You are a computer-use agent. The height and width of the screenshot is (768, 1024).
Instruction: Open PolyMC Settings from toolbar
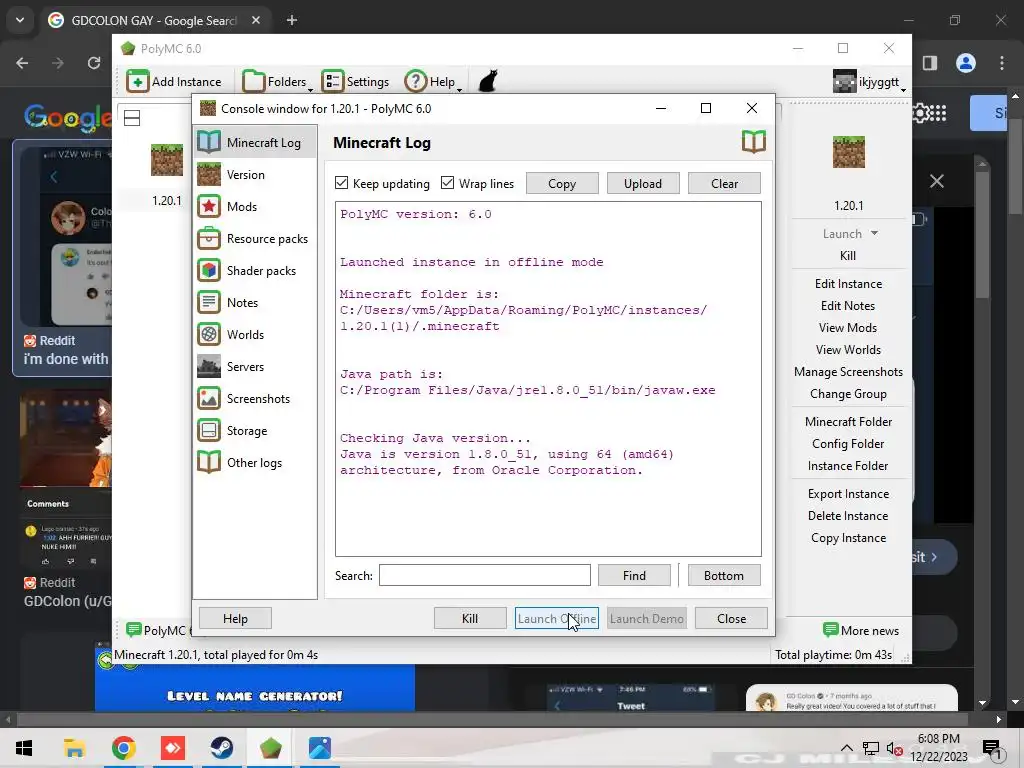(355, 82)
